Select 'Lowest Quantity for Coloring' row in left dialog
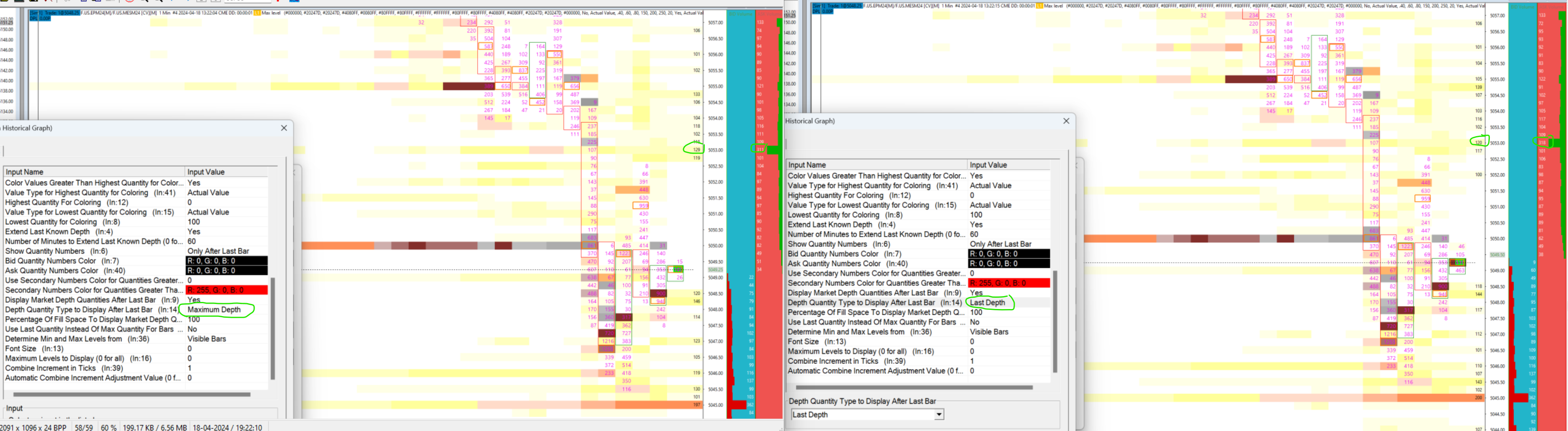Image resolution: width=1568 pixels, height=431 pixels. [136, 222]
